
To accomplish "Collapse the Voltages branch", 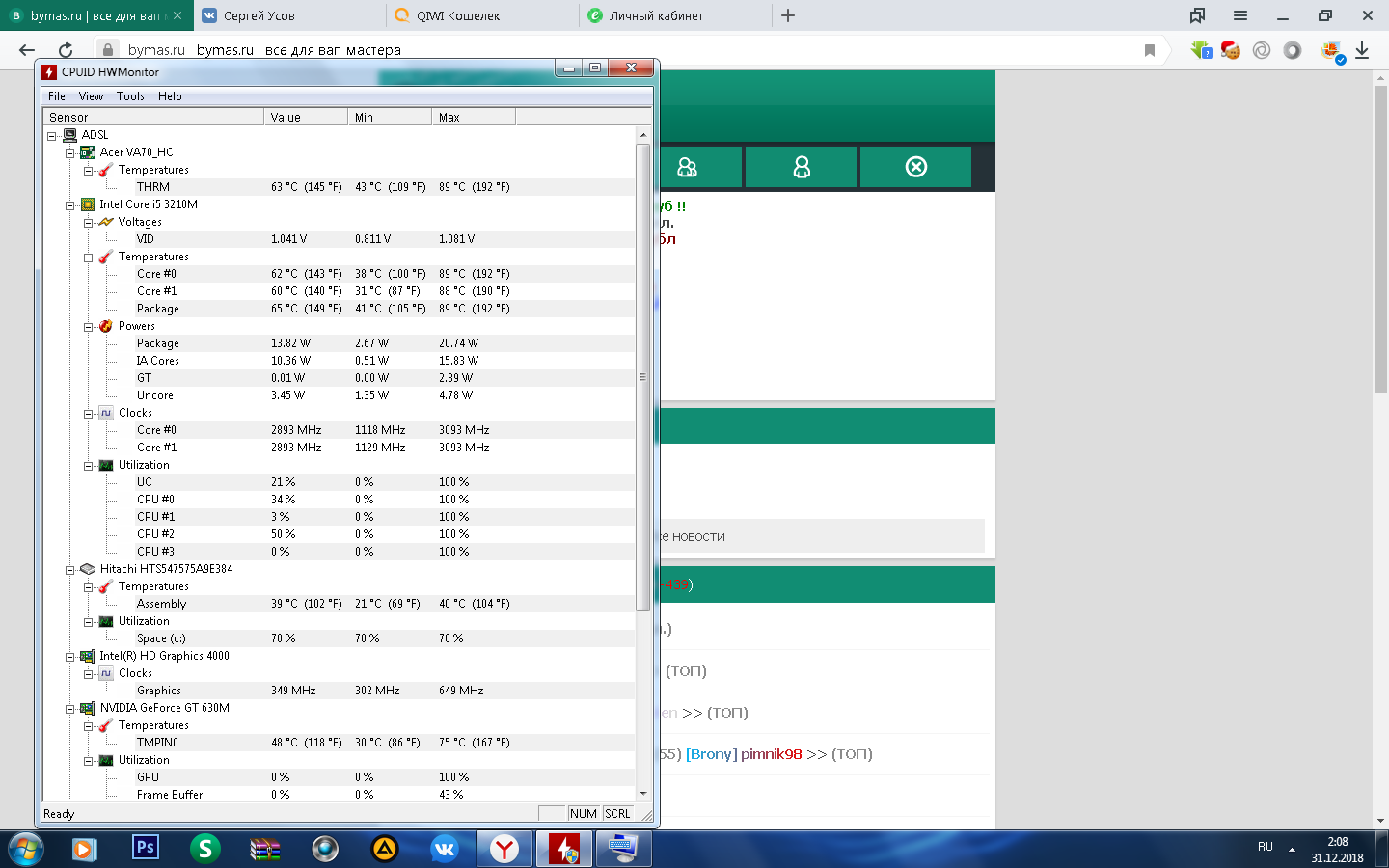I will click(89, 223).
